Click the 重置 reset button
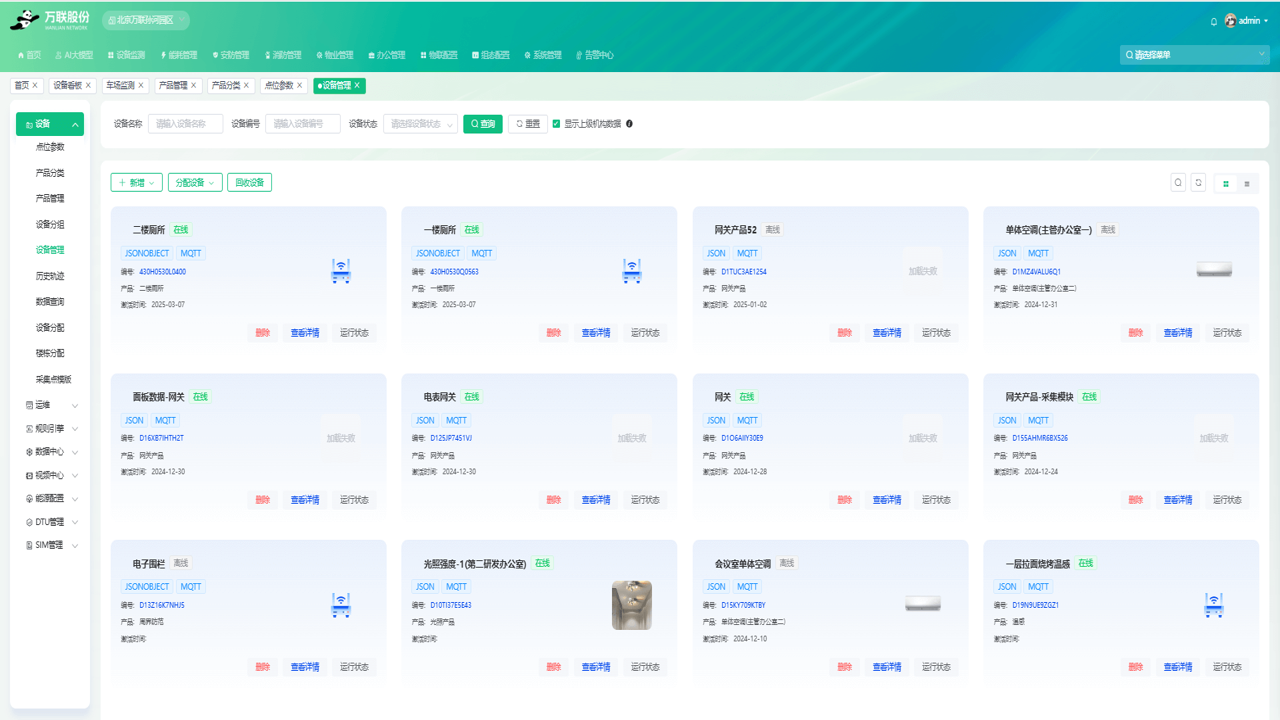 pos(528,124)
